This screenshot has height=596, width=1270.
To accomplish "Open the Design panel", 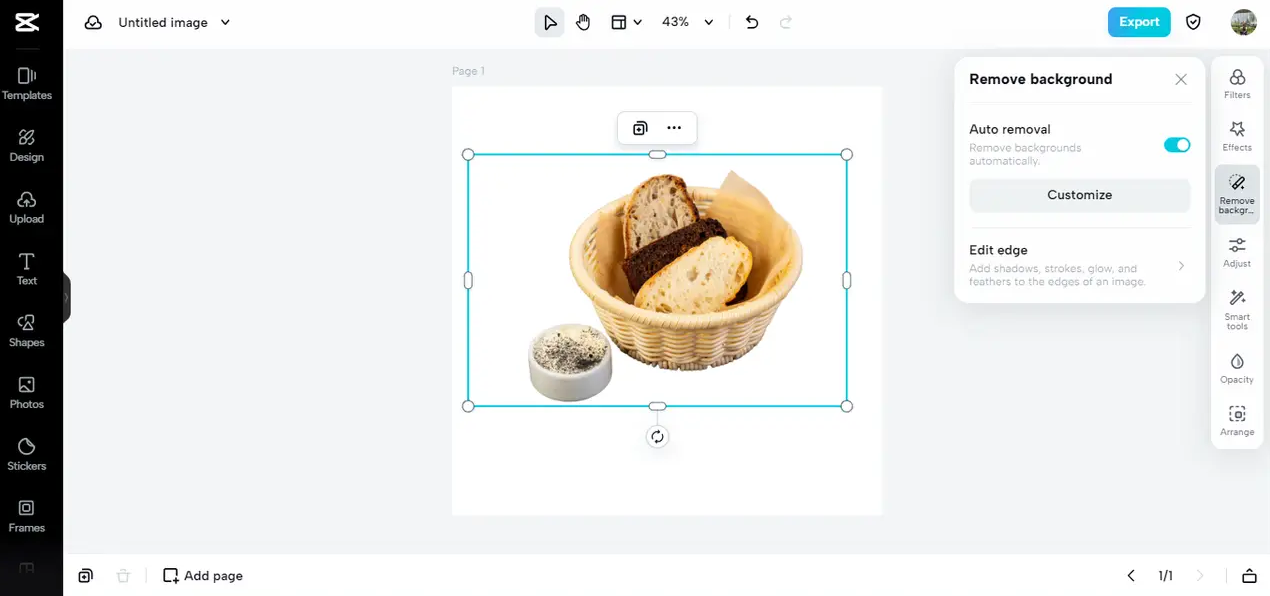I will [x=27, y=146].
